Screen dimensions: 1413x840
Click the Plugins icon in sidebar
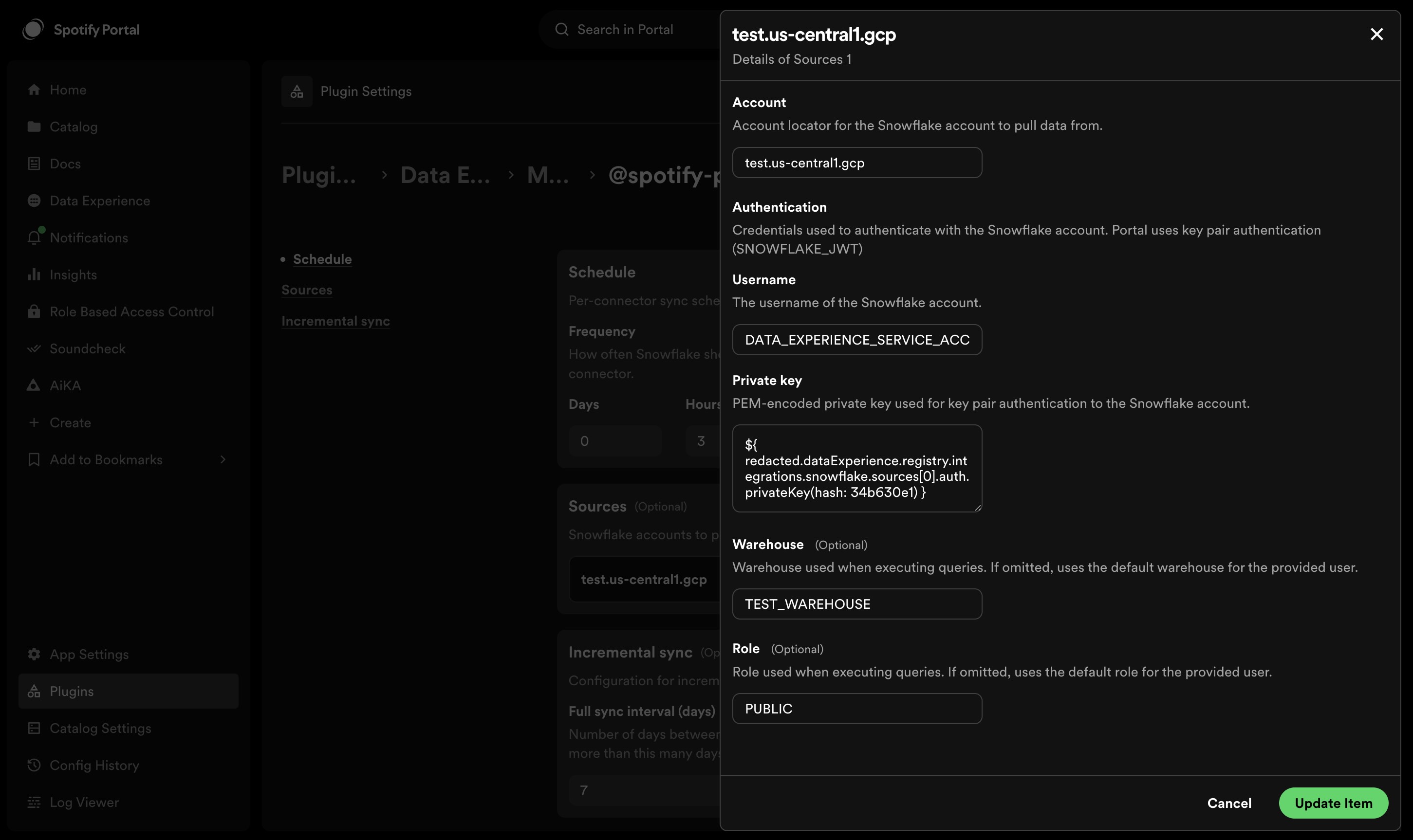coord(34,691)
